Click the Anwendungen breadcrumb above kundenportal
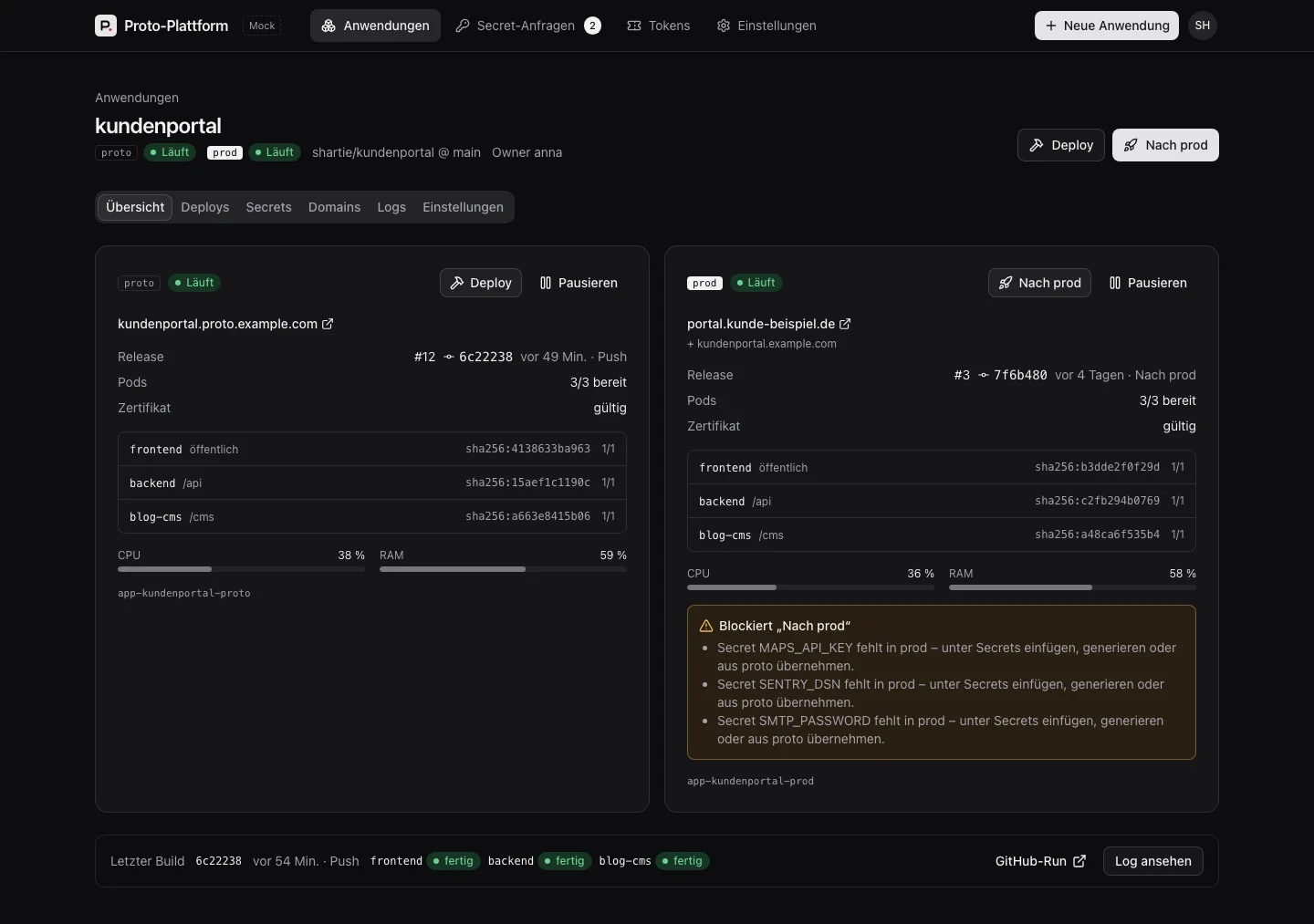Viewport: 1314px width, 924px height. (x=137, y=98)
